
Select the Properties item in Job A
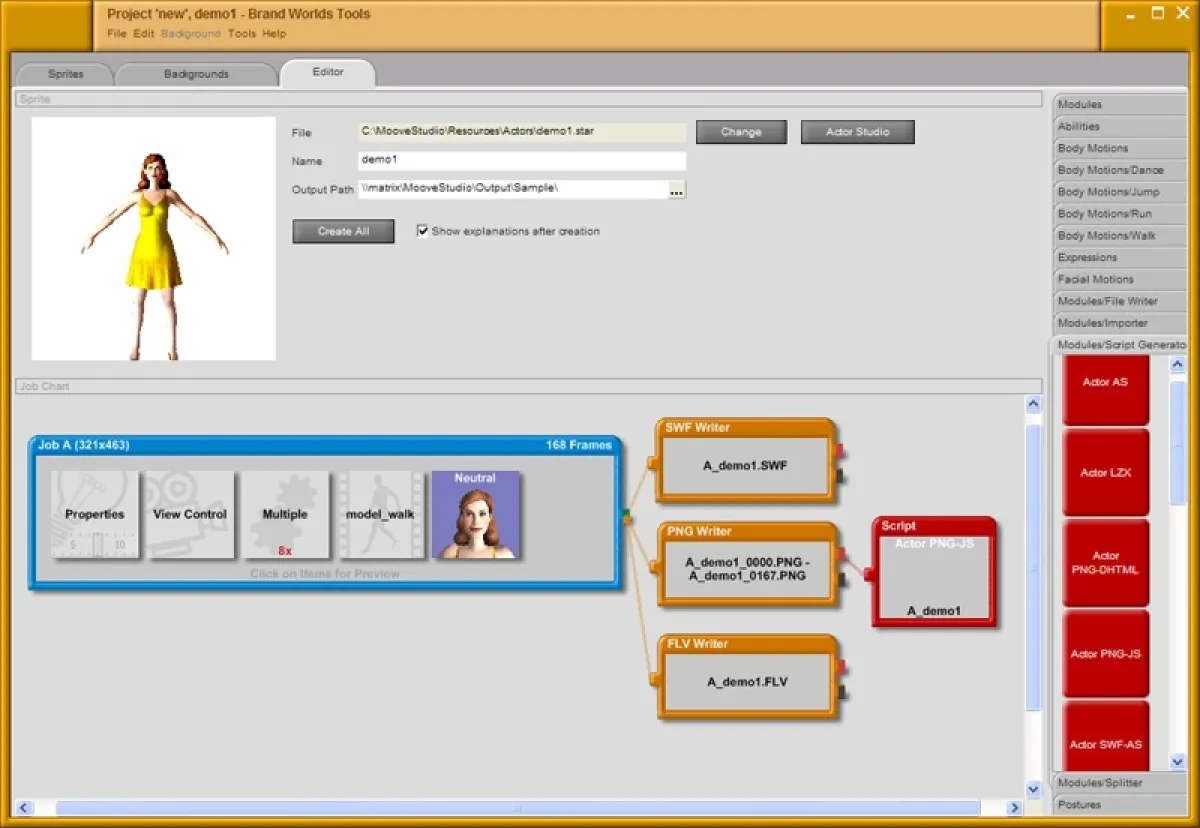(x=95, y=514)
